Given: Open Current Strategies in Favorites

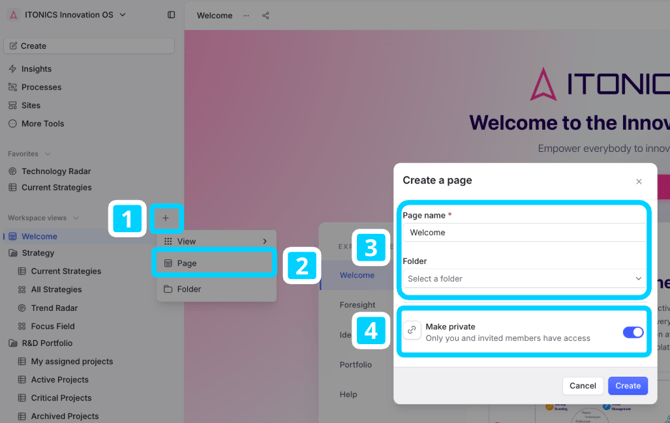Looking at the screenshot, I should 56,188.
